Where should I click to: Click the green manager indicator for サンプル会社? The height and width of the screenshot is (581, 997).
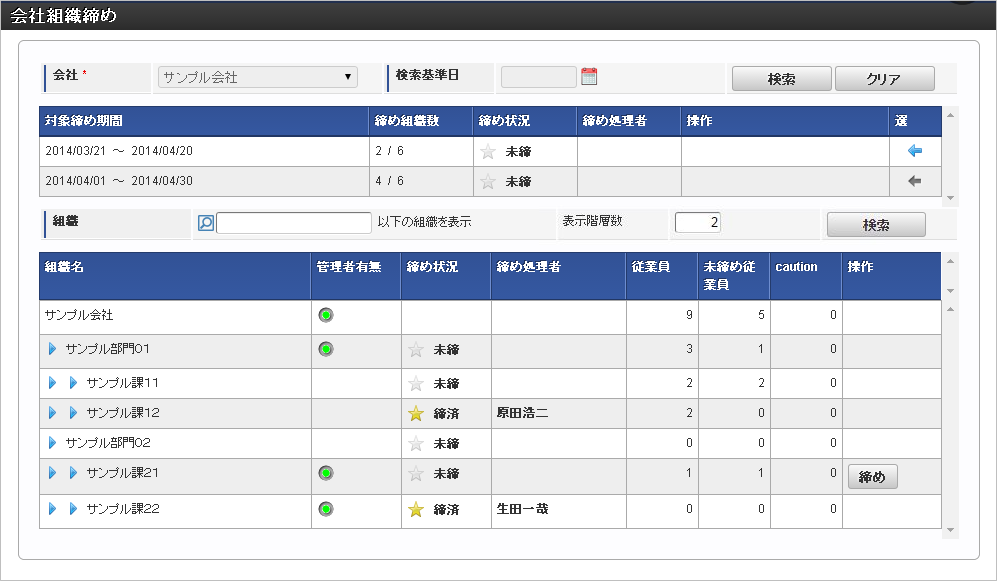click(x=326, y=315)
